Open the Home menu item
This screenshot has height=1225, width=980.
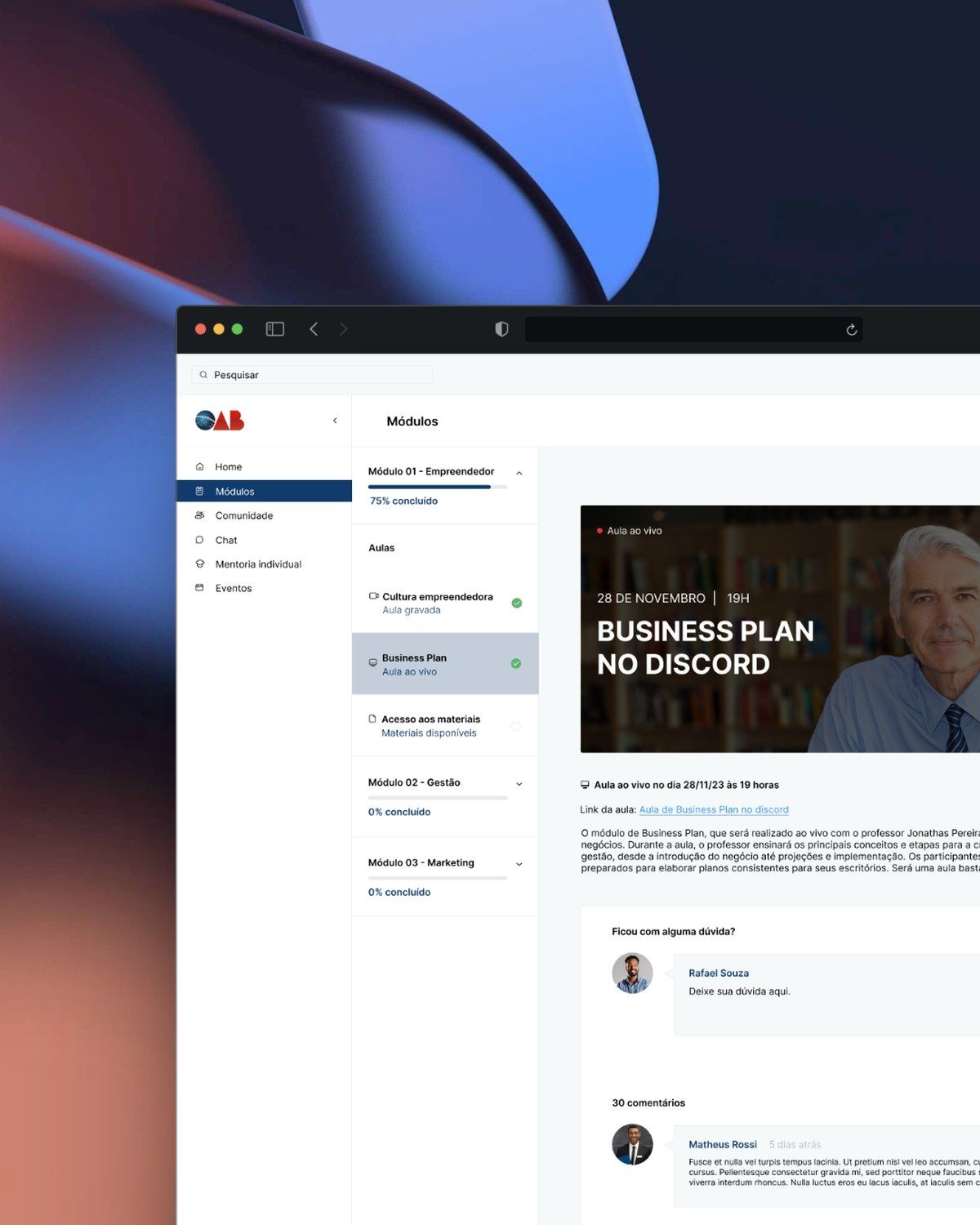coord(264,467)
